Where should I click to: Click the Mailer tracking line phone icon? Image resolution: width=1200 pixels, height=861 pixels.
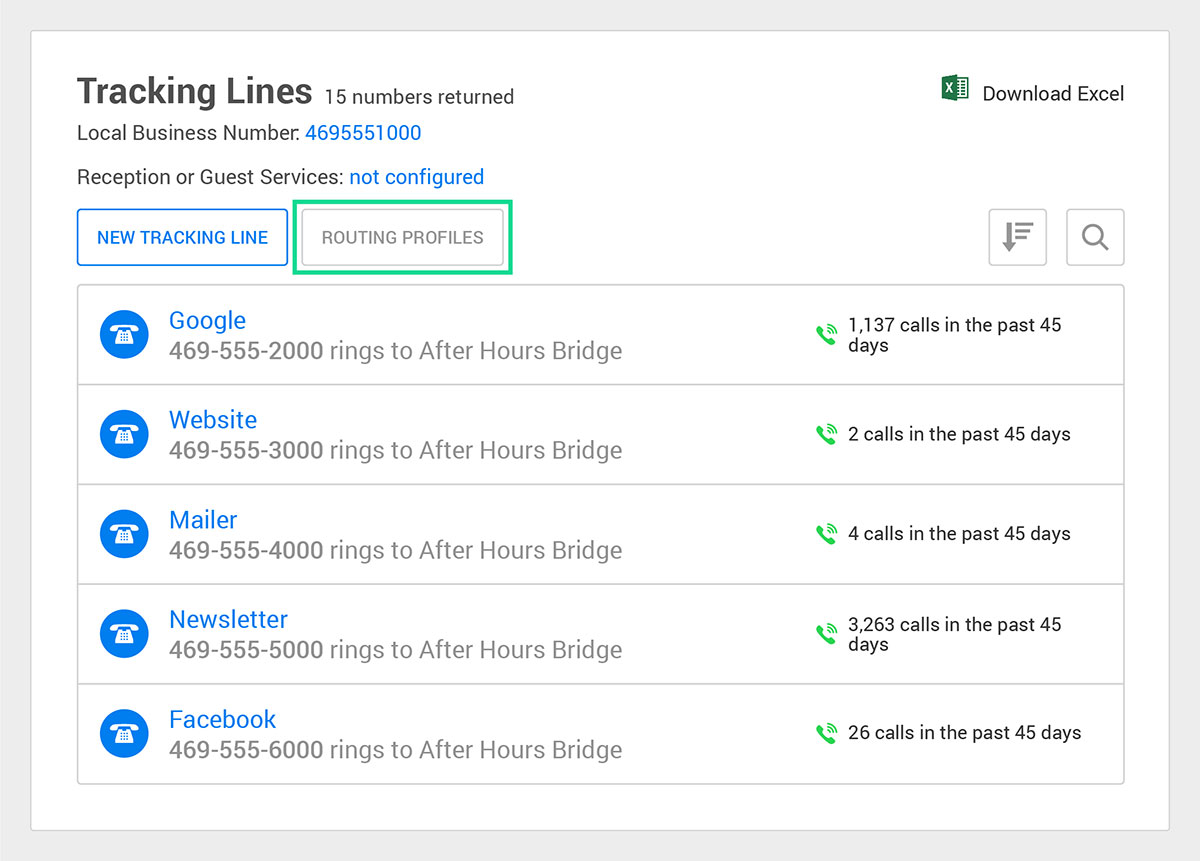124,534
